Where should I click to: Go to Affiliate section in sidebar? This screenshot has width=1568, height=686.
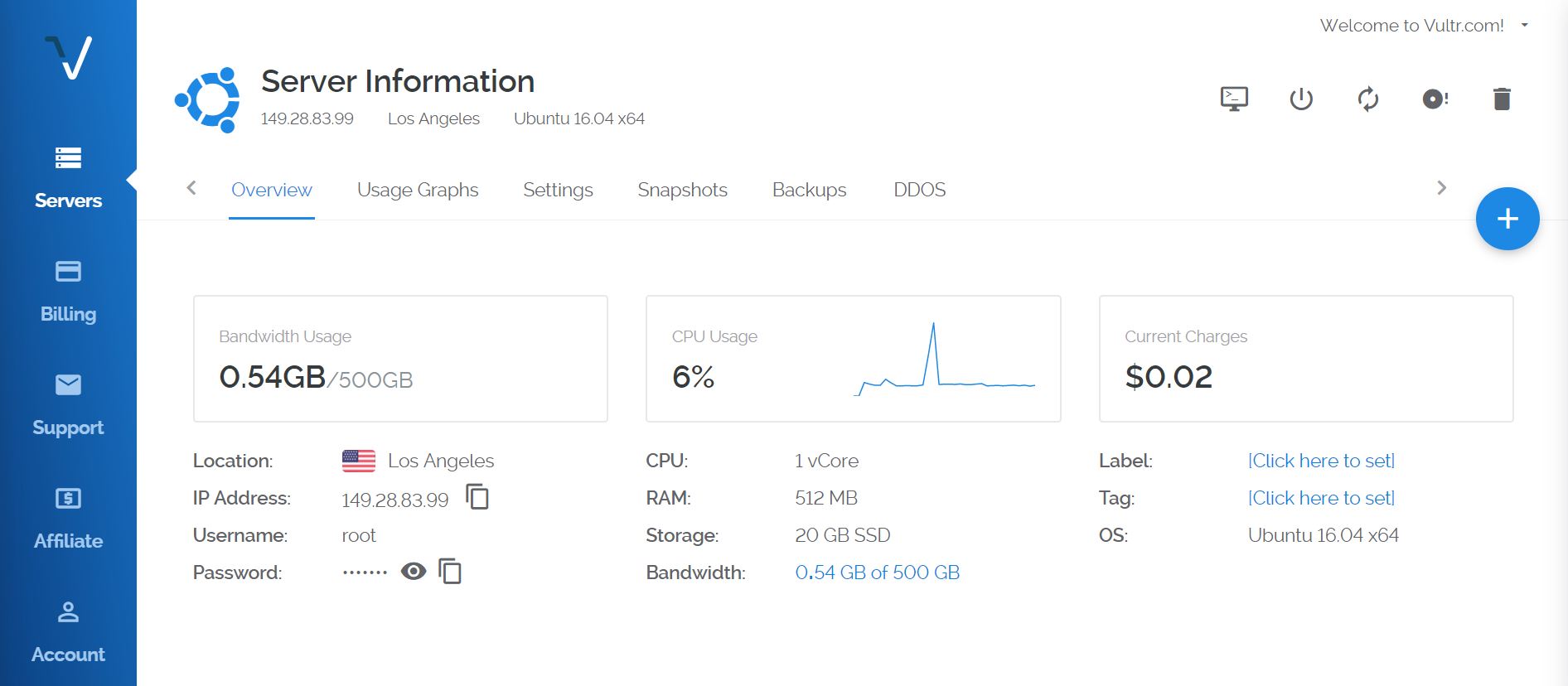[68, 519]
